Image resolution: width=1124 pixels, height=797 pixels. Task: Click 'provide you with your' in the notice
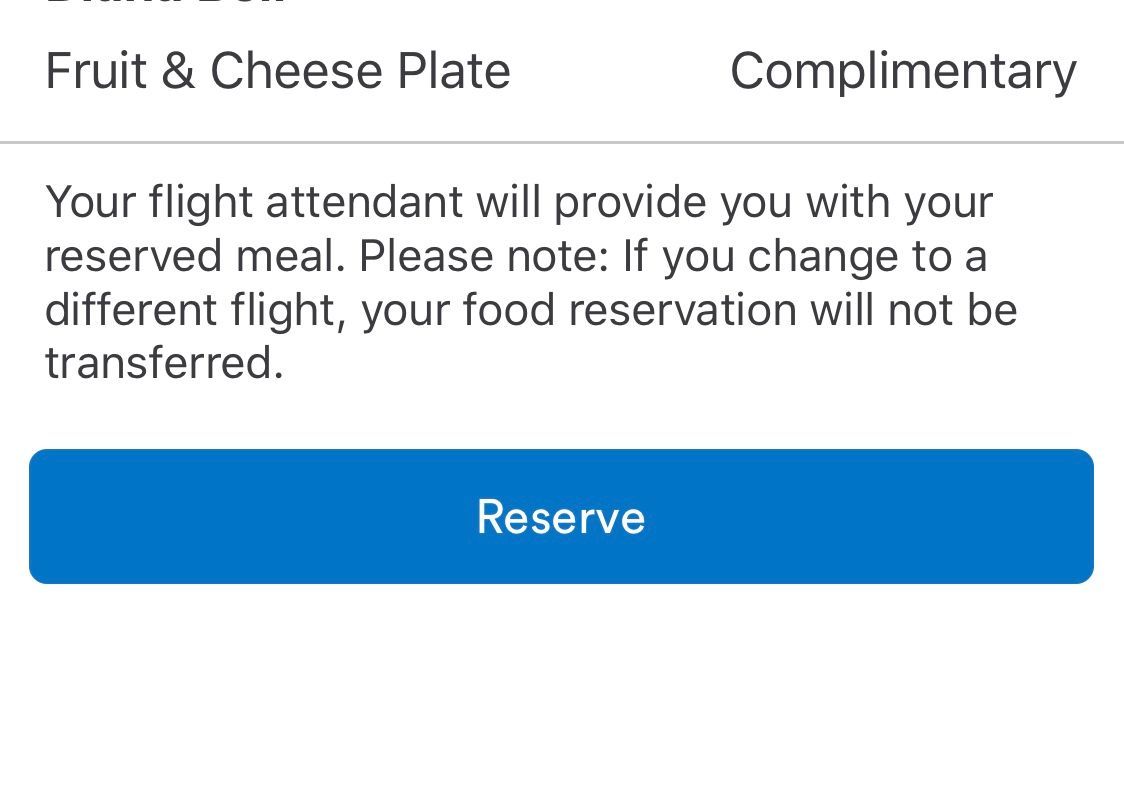(773, 204)
